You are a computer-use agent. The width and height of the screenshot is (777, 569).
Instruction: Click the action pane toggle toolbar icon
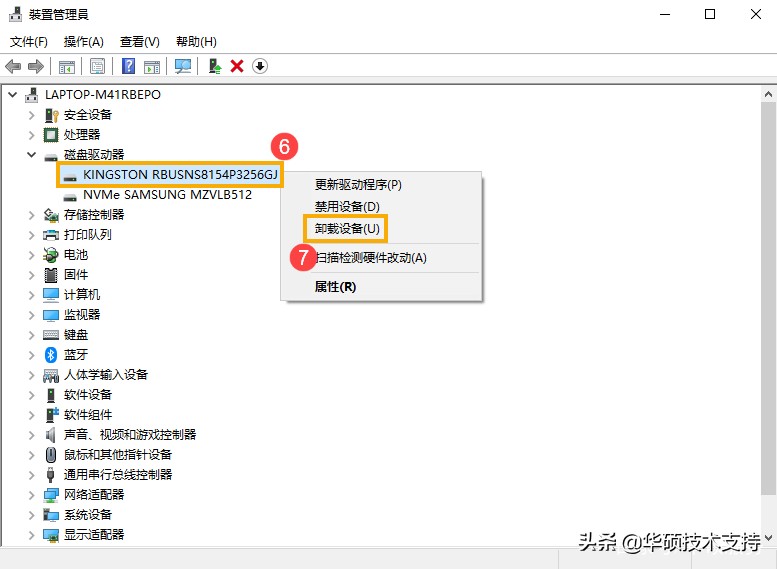coord(152,66)
